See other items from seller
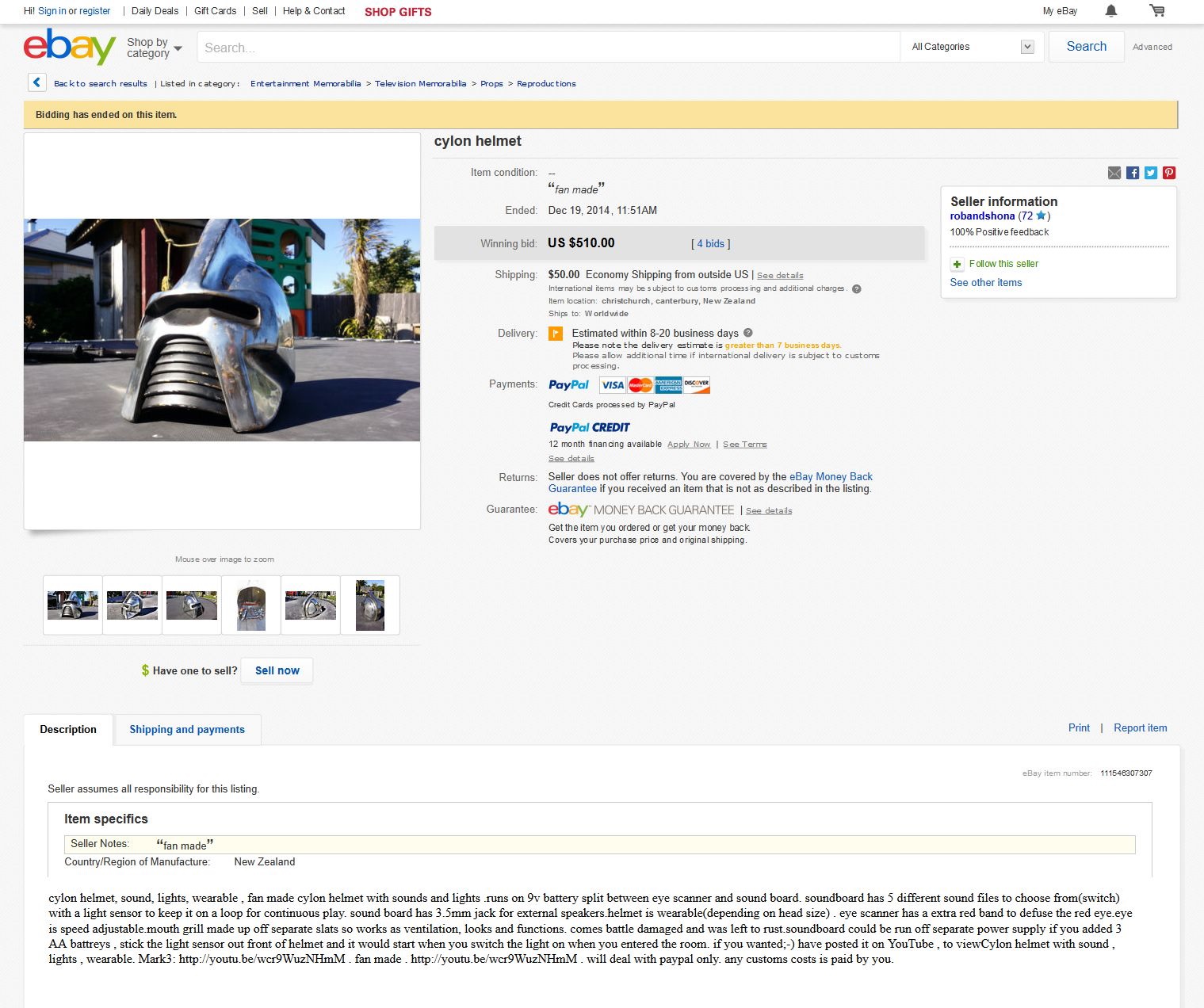1204x1008 pixels. click(986, 283)
